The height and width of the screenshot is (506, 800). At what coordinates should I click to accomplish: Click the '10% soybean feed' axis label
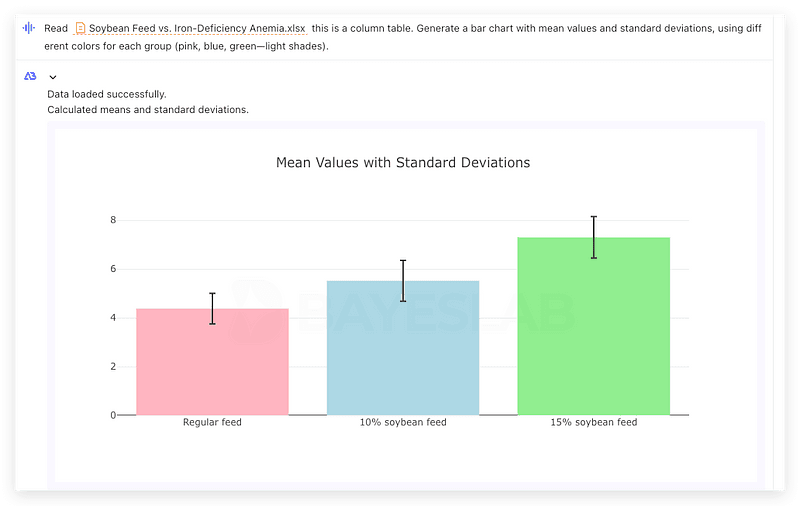(x=403, y=422)
